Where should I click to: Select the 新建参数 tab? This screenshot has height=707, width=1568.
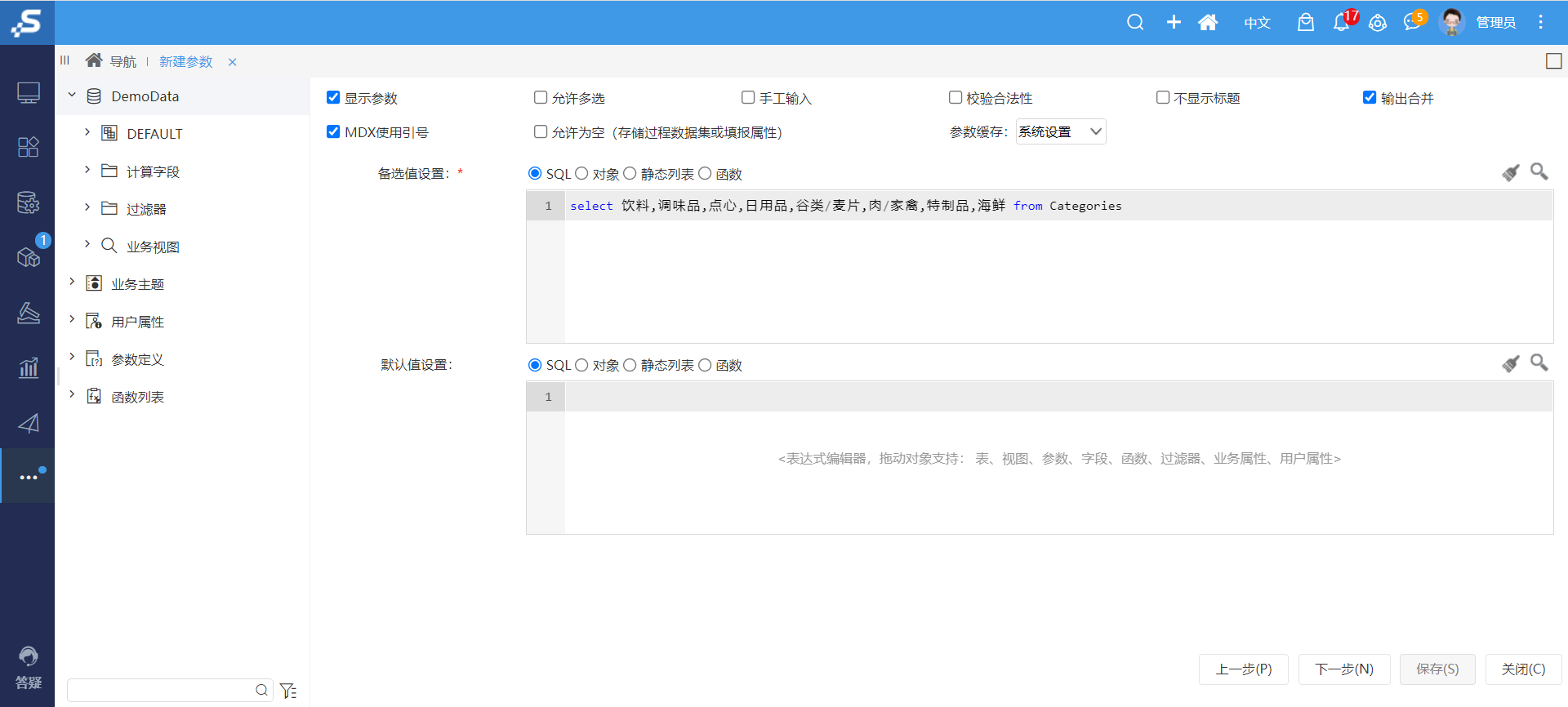[x=185, y=62]
